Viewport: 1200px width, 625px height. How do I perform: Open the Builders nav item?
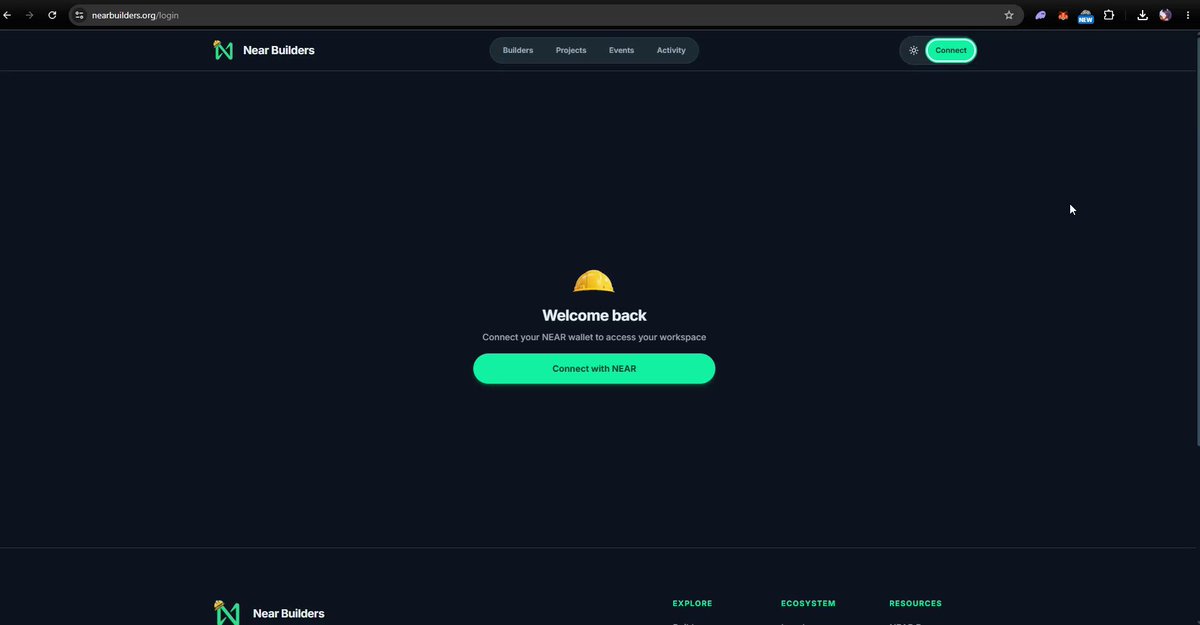[x=518, y=50]
